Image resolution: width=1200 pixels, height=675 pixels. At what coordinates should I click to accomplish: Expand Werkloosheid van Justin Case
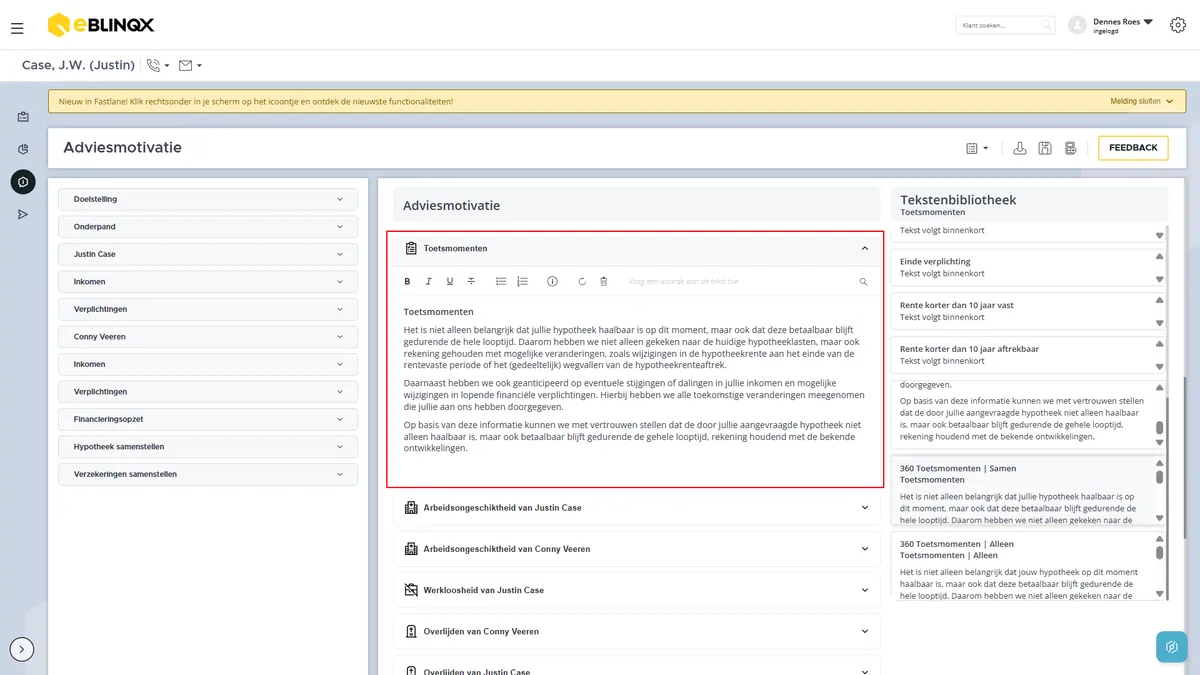[x=637, y=590]
